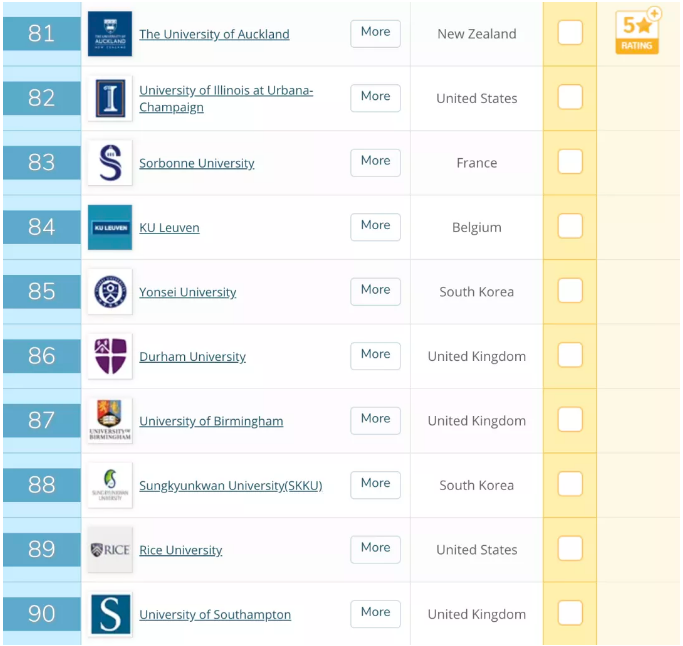
Task: Check the box for Durham University
Action: click(x=570, y=355)
